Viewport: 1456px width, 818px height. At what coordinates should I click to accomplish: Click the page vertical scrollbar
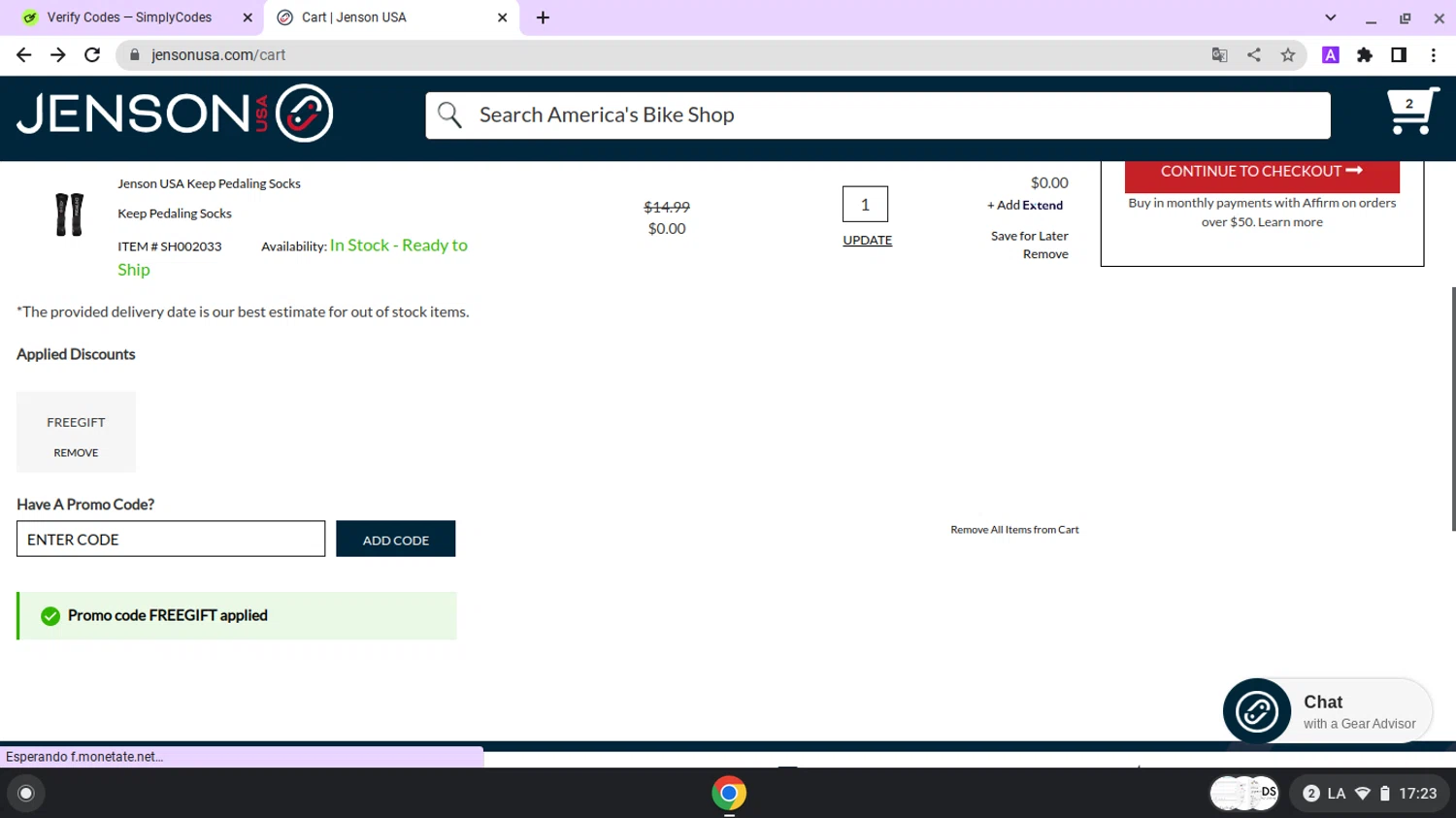click(x=1452, y=408)
